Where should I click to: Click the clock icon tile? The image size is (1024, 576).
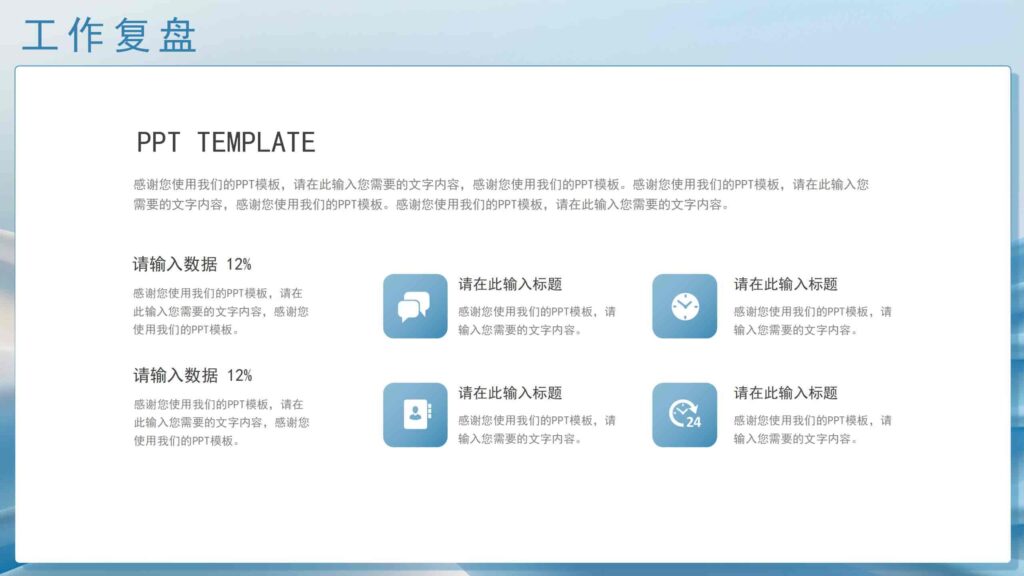click(685, 306)
